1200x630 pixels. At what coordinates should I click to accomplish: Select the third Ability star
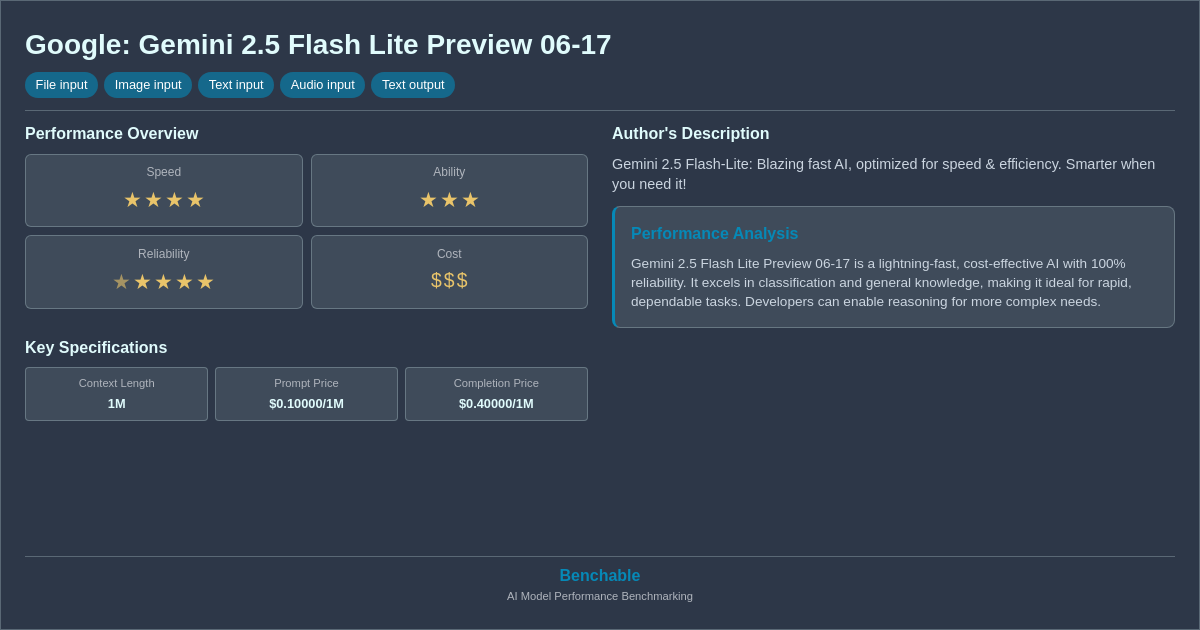pos(470,200)
